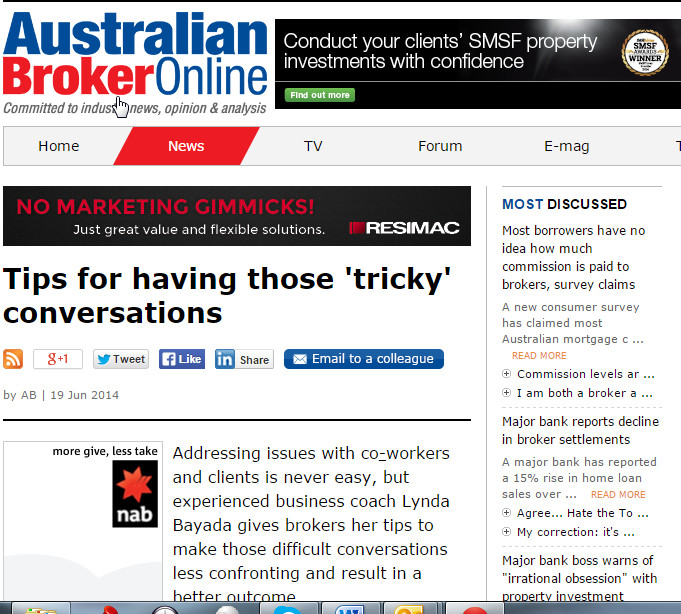Click the MOST DISCUSSED heading
681x614 pixels.
click(x=564, y=204)
